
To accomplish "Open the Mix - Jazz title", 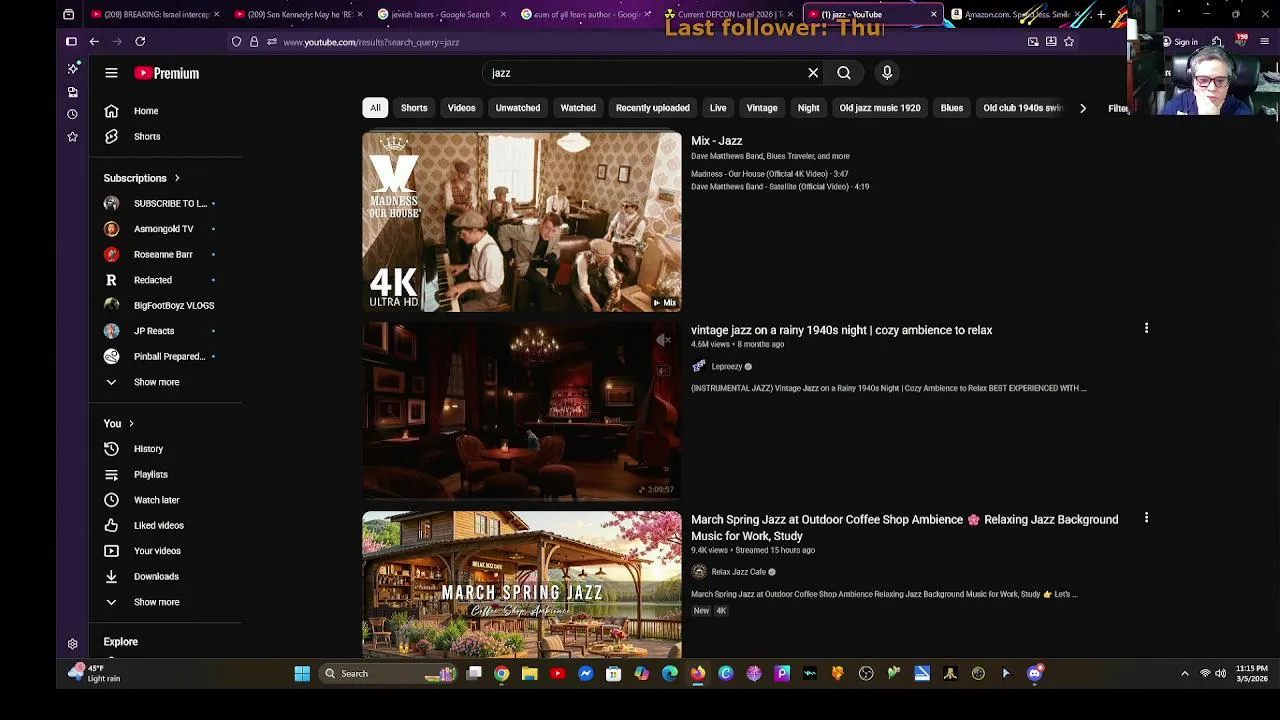I will (716, 141).
